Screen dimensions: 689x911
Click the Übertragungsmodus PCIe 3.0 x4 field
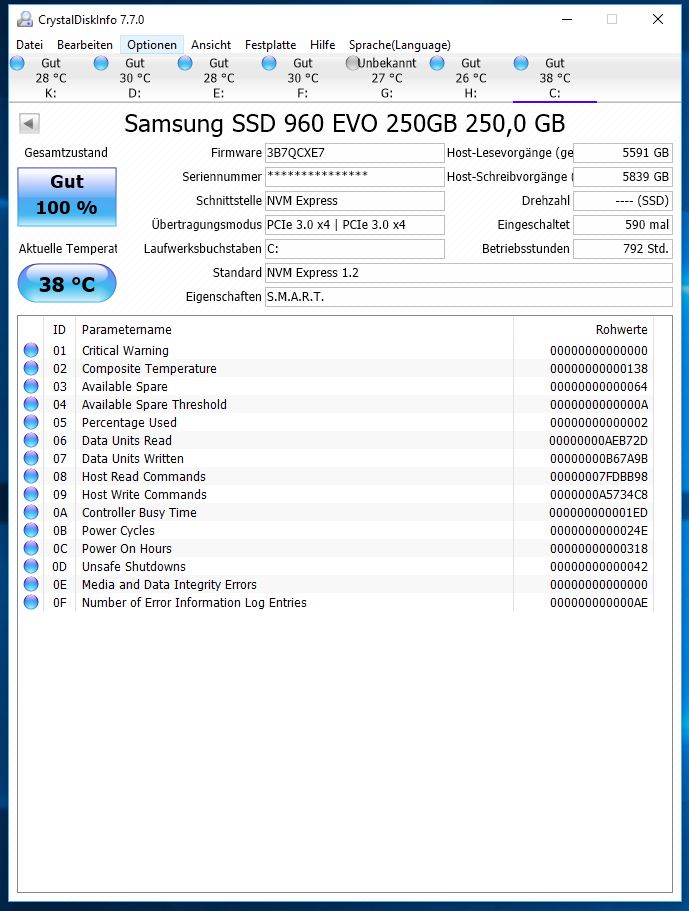coord(354,225)
